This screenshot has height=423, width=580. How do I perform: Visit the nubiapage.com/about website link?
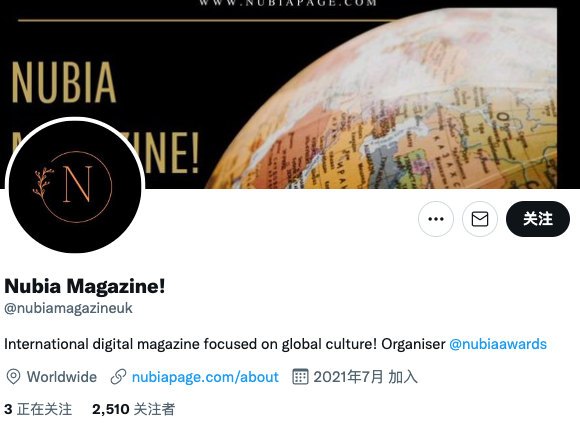coord(205,377)
